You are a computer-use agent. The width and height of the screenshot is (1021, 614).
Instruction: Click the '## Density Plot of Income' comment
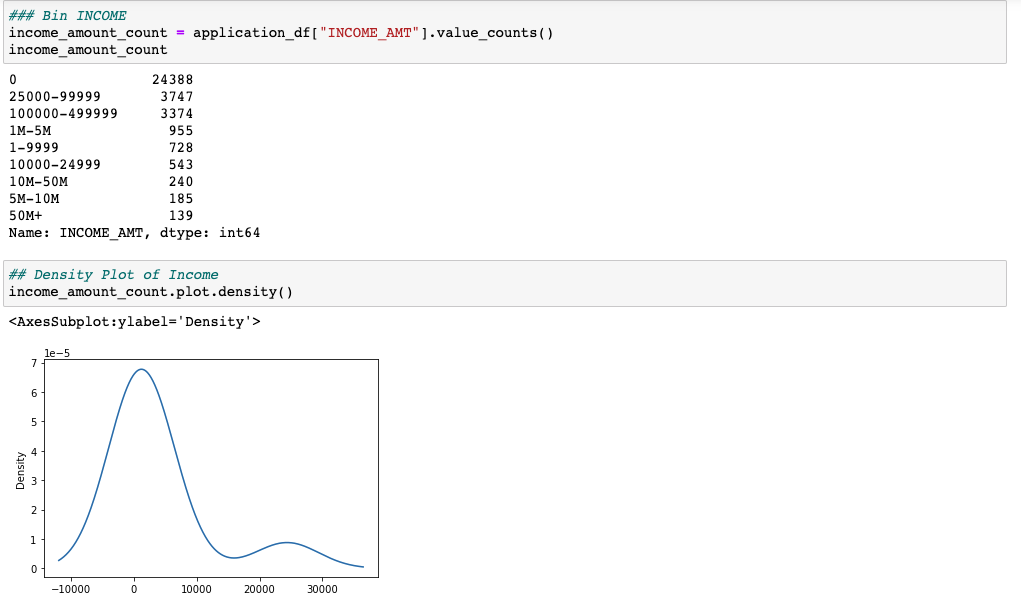pos(113,275)
